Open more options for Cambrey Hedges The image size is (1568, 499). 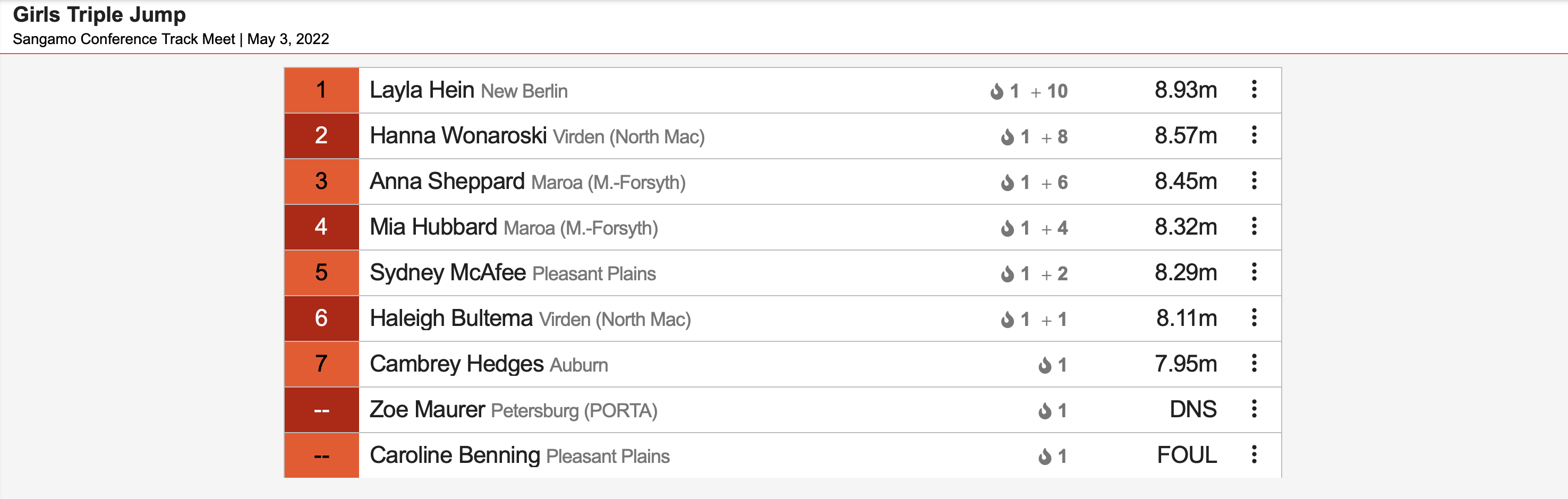click(1254, 363)
